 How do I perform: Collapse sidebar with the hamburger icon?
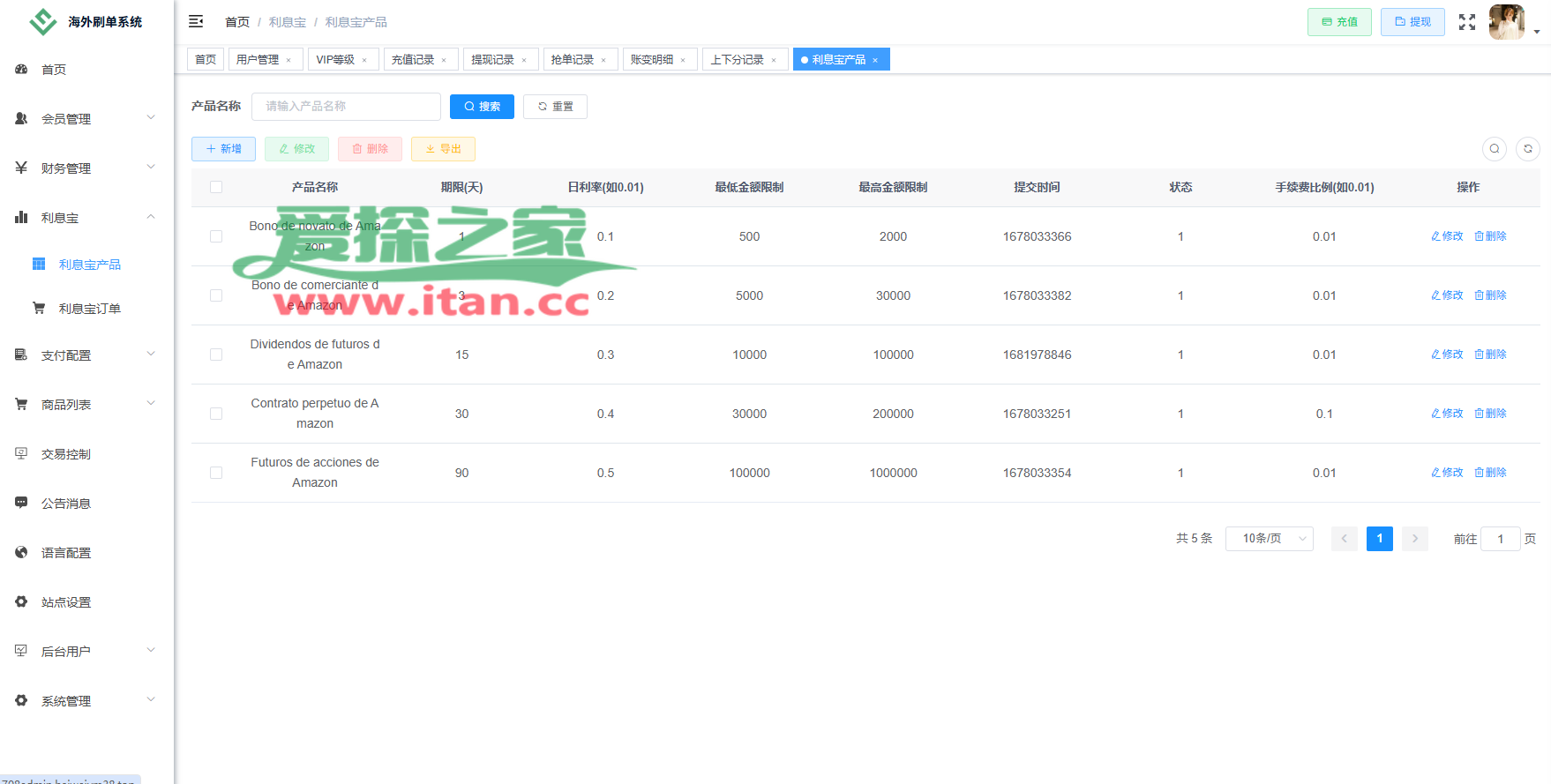click(196, 21)
